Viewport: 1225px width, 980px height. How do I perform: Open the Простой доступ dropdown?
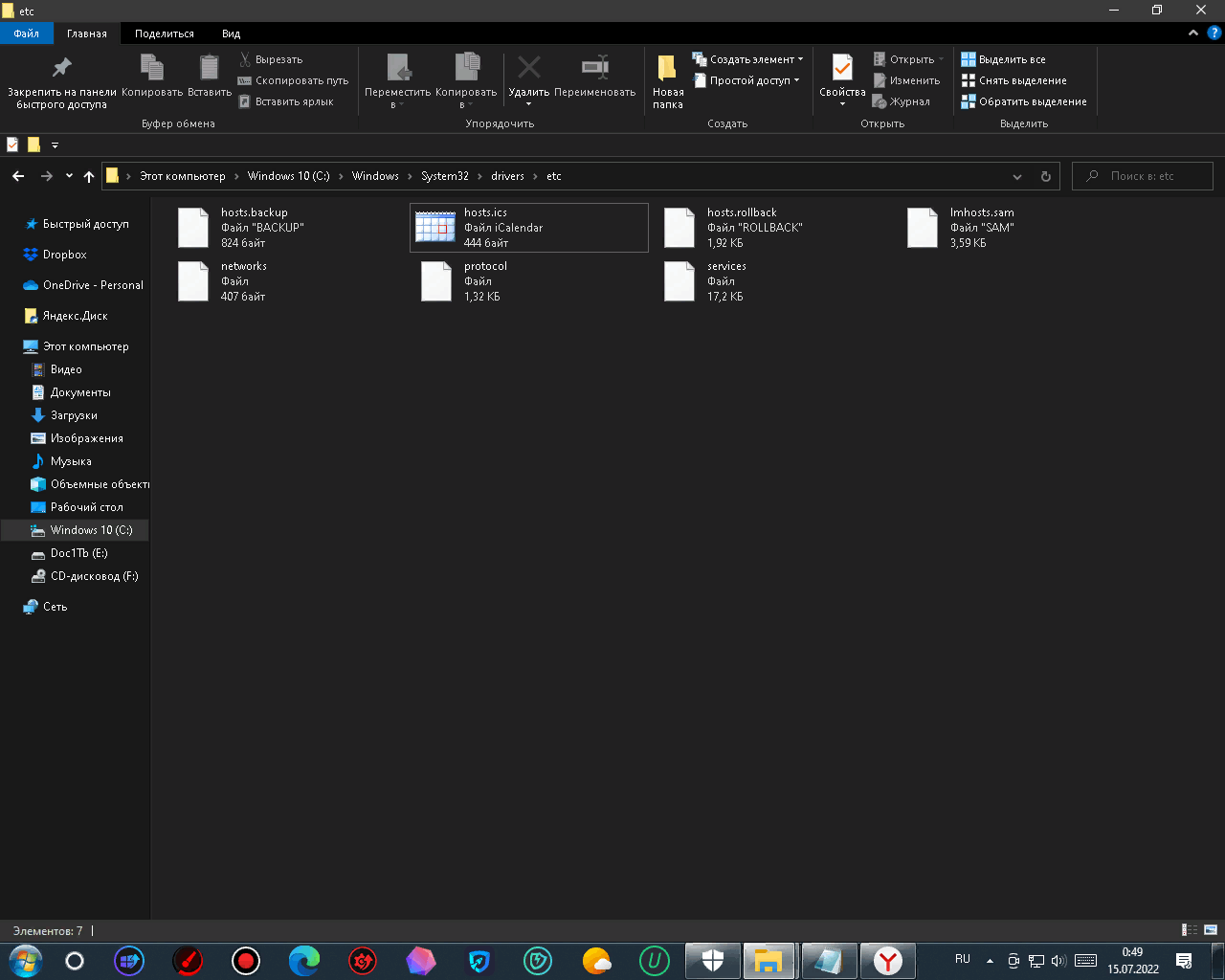tap(746, 80)
